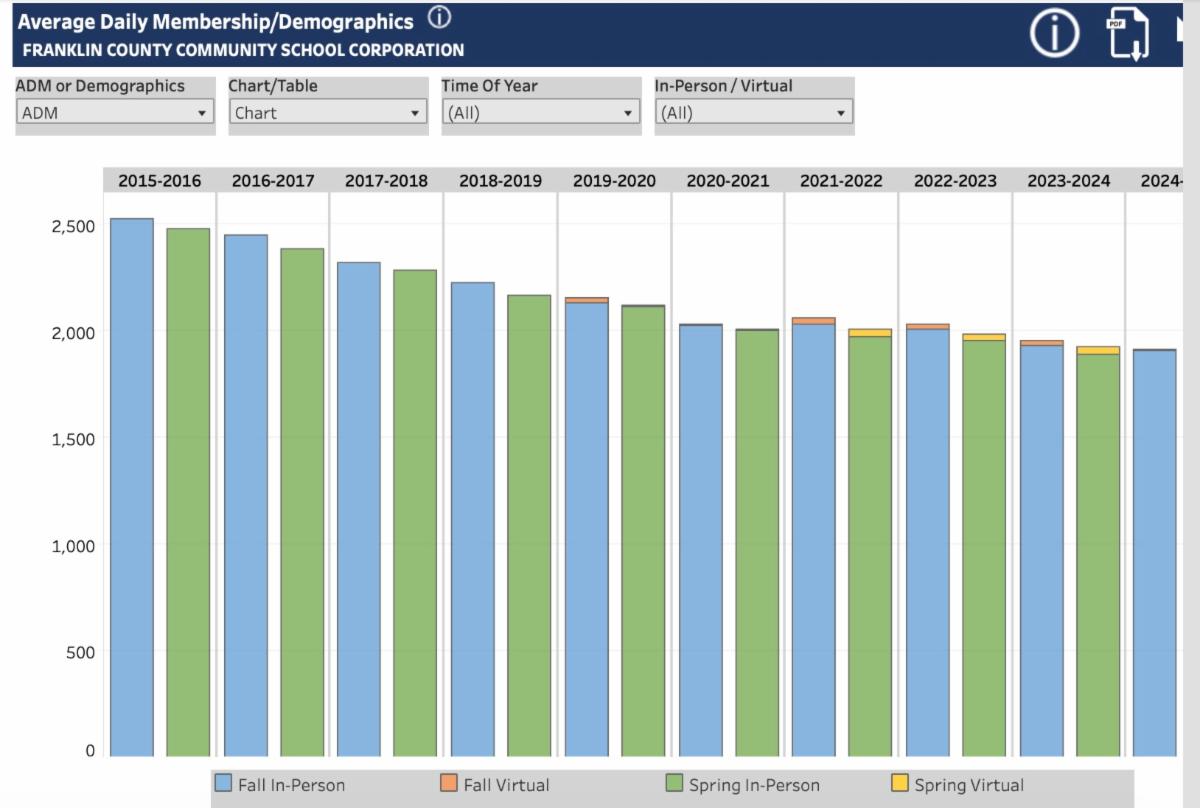Click the 1,500 y-axis label
Viewport: 1200px width, 808px height.
point(73,438)
